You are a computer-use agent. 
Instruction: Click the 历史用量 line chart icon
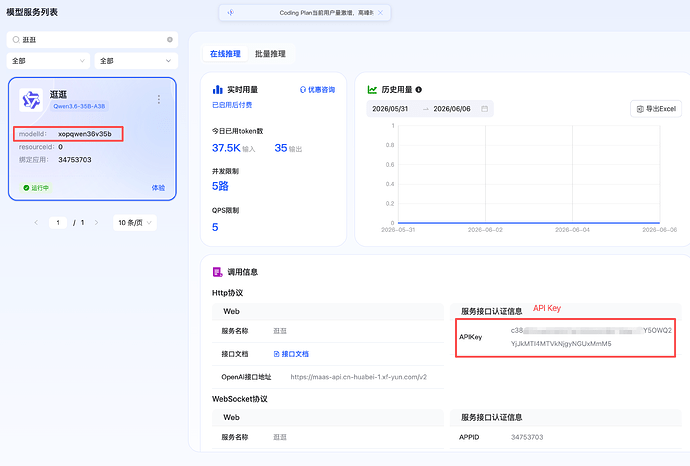pyautogui.click(x=372, y=90)
